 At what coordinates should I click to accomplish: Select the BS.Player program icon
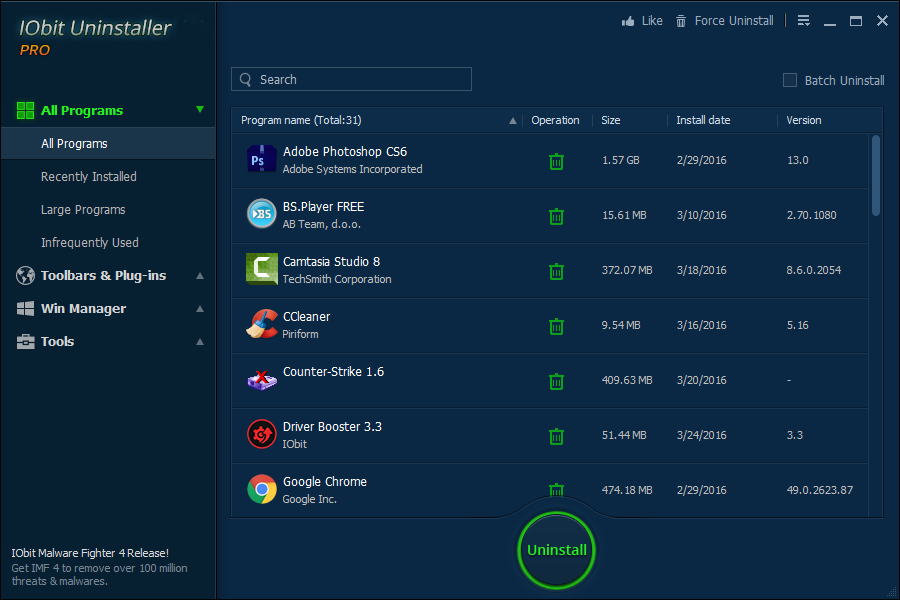261,214
